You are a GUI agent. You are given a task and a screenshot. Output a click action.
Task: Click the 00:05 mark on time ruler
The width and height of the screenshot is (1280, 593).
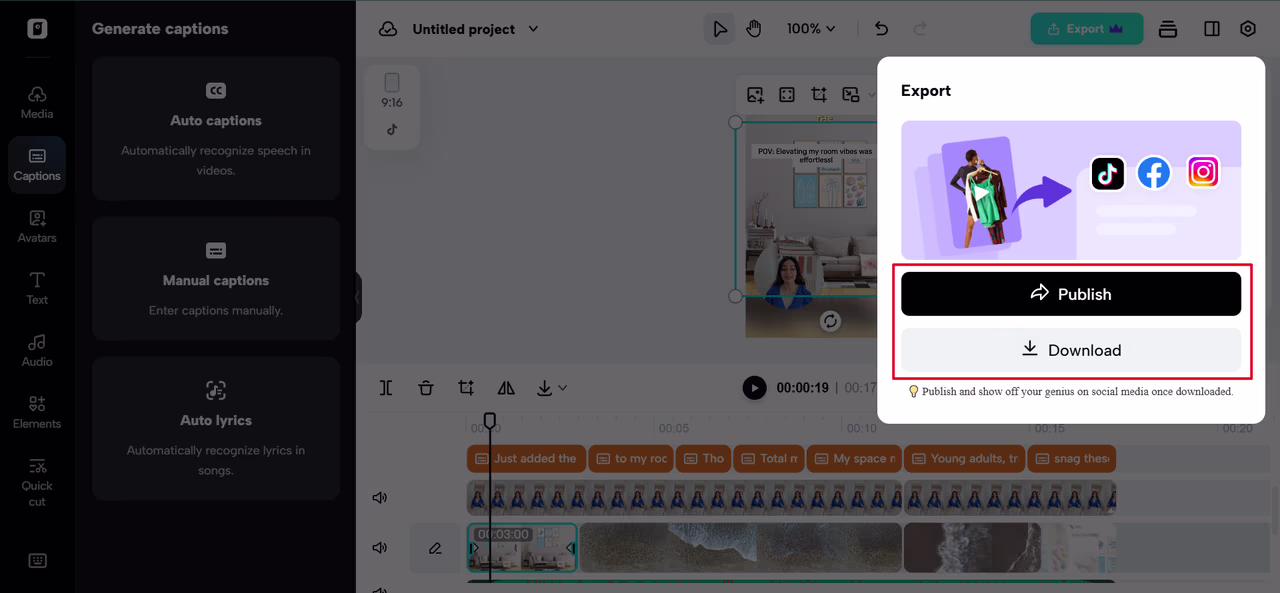point(674,428)
